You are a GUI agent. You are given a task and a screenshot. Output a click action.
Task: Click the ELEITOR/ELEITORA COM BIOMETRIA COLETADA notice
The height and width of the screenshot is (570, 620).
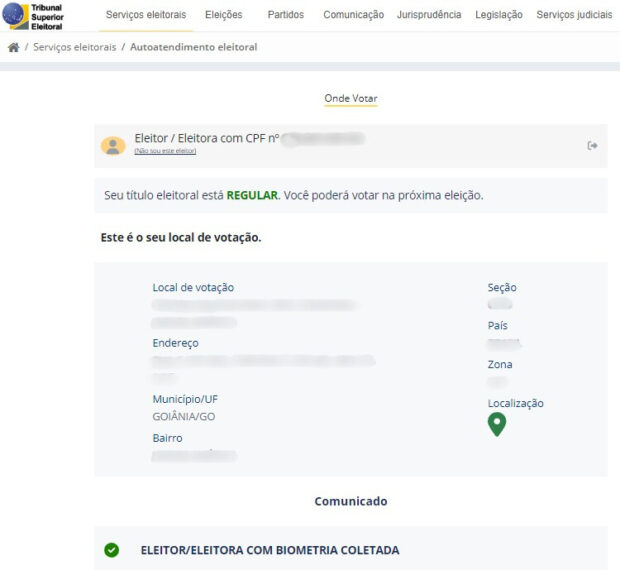coord(269,550)
